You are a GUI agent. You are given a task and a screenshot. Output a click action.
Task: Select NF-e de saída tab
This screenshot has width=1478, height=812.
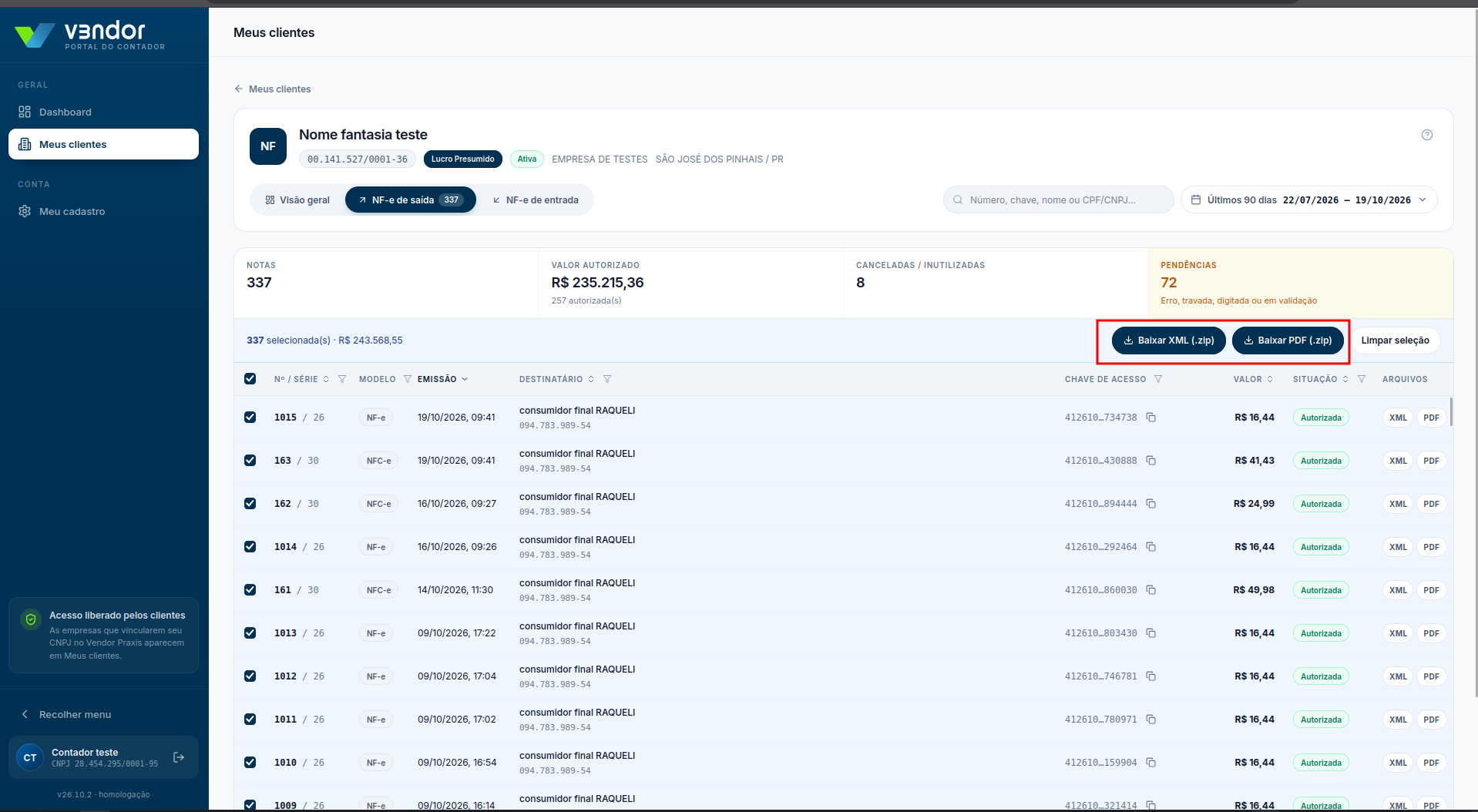(x=410, y=200)
